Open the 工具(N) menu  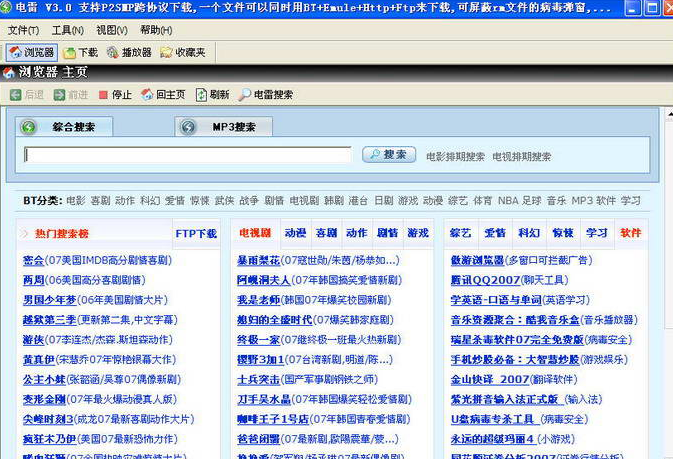[x=67, y=30]
